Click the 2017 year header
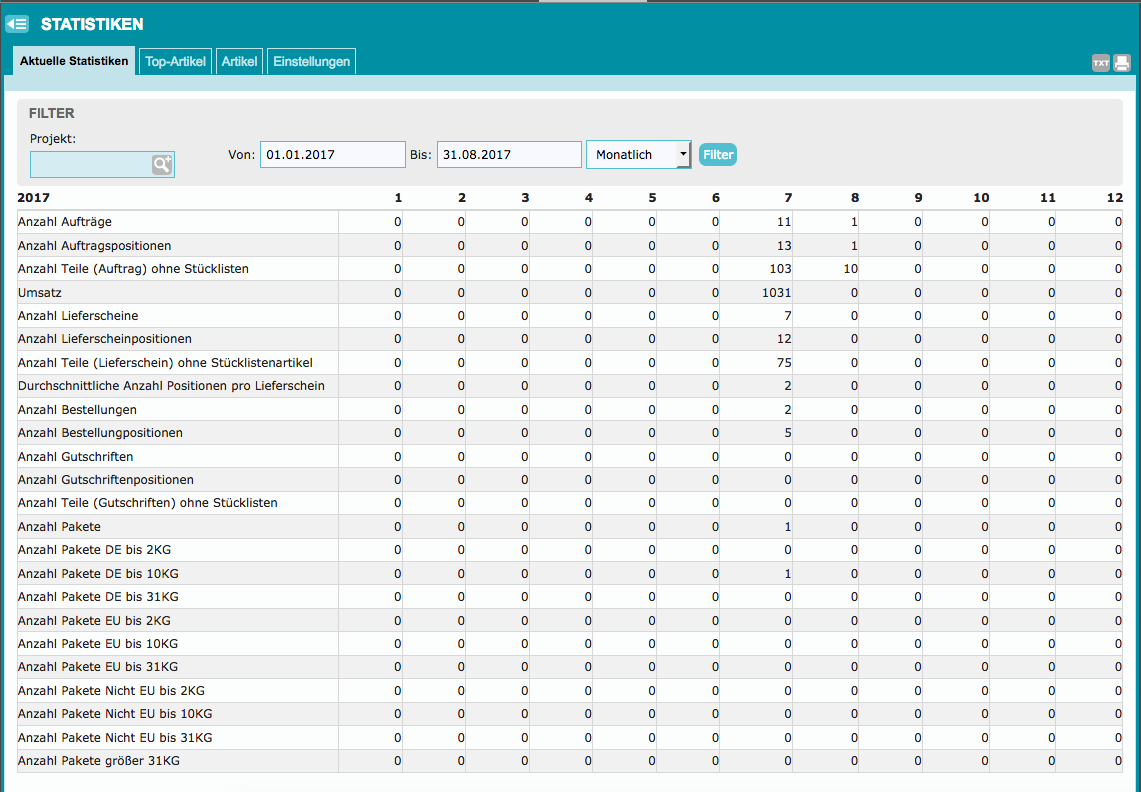 pos(33,198)
